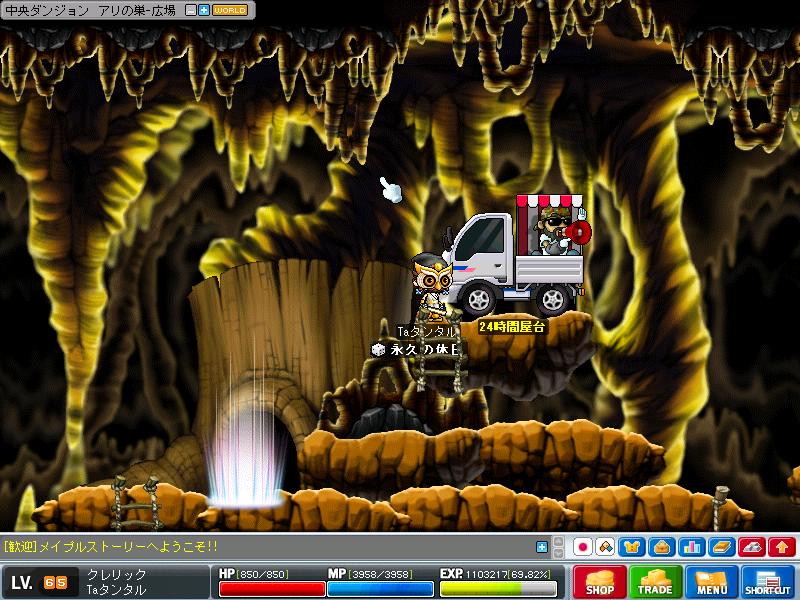Click the MP 3958/3958 value text
800x600 pixels.
coord(381,574)
